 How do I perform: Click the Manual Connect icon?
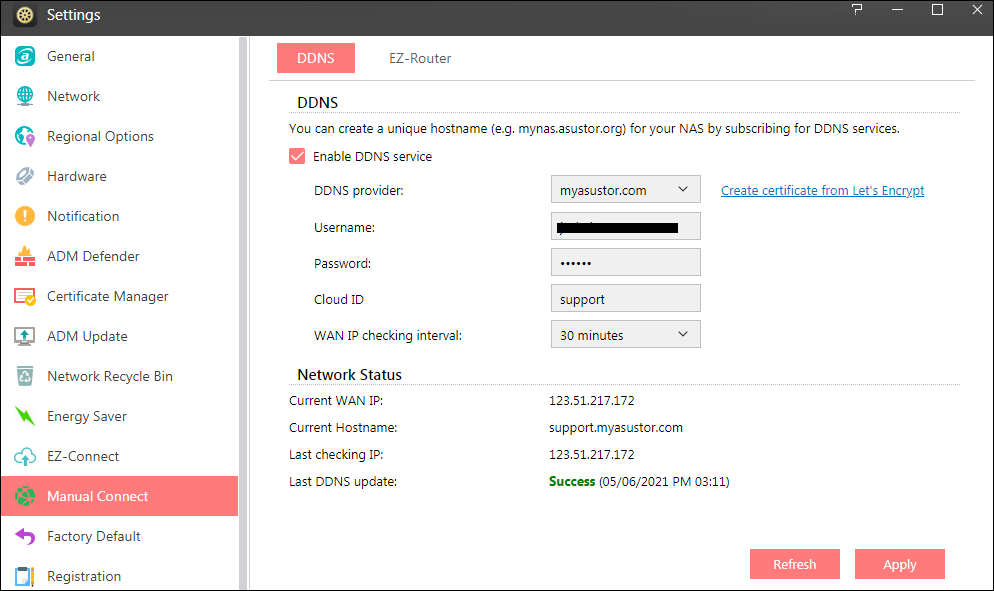tap(25, 496)
